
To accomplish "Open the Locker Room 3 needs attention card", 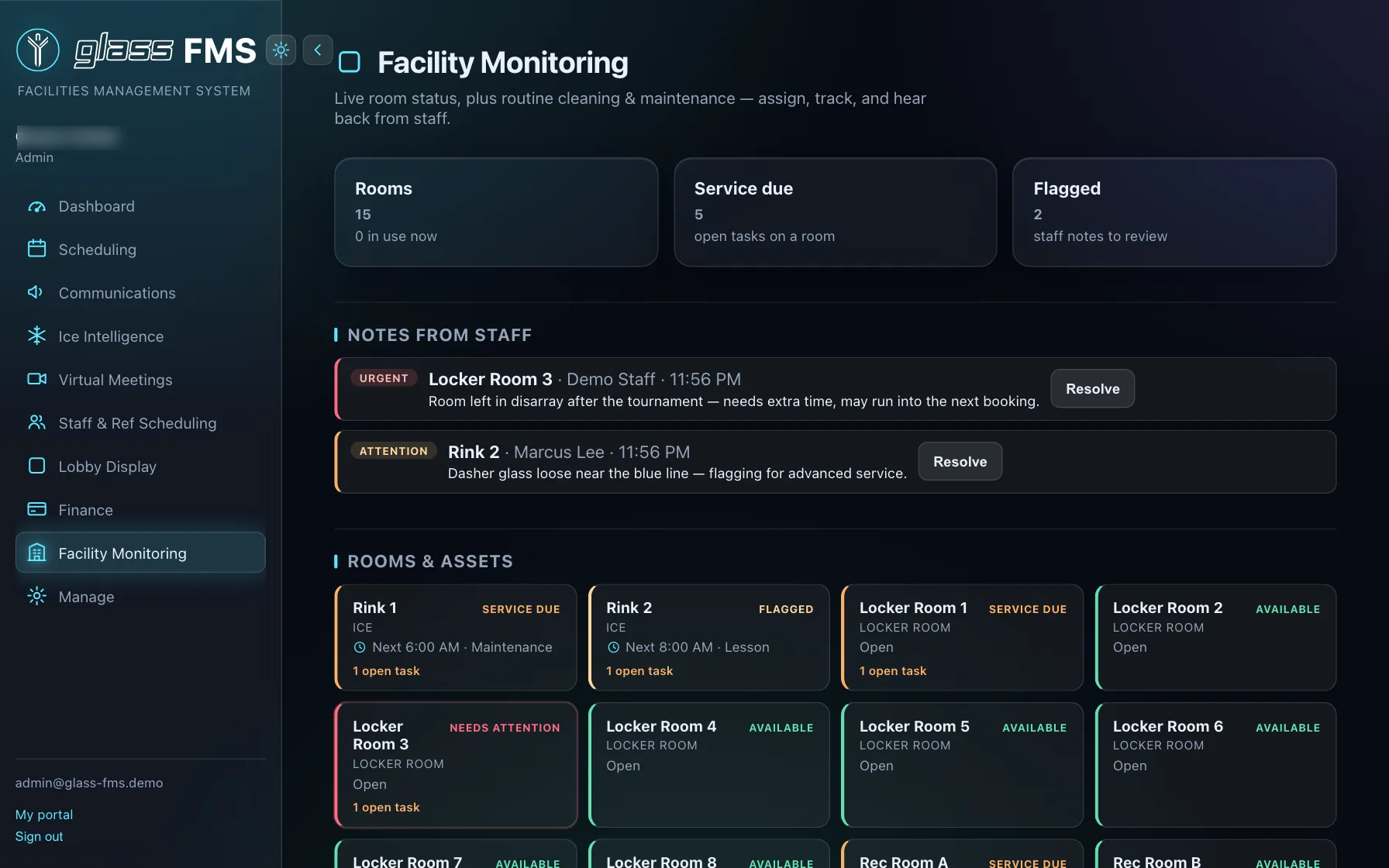I will 456,765.
